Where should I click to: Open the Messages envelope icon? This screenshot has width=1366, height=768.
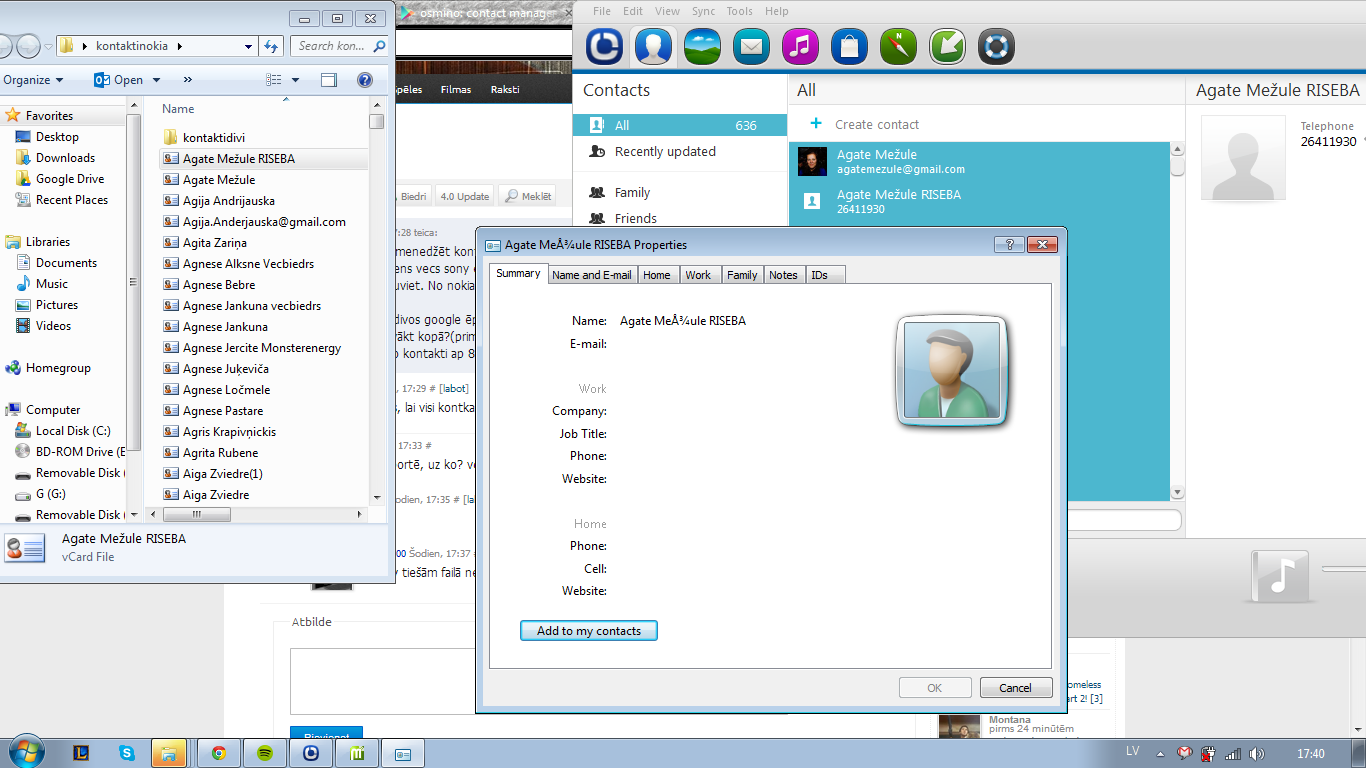click(751, 46)
